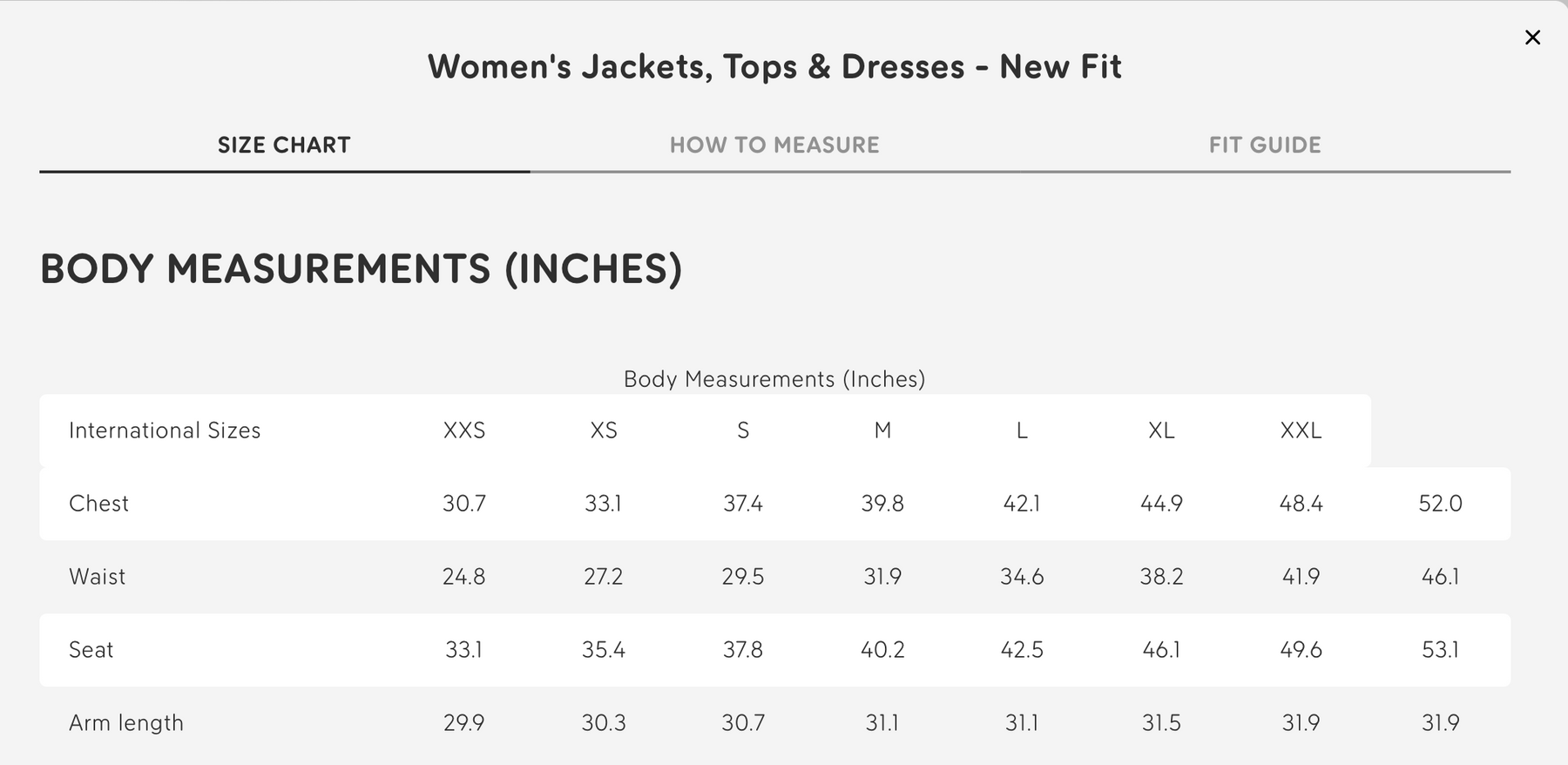Click the XXL size column header
Image resolution: width=1568 pixels, height=765 pixels.
pyautogui.click(x=1301, y=430)
